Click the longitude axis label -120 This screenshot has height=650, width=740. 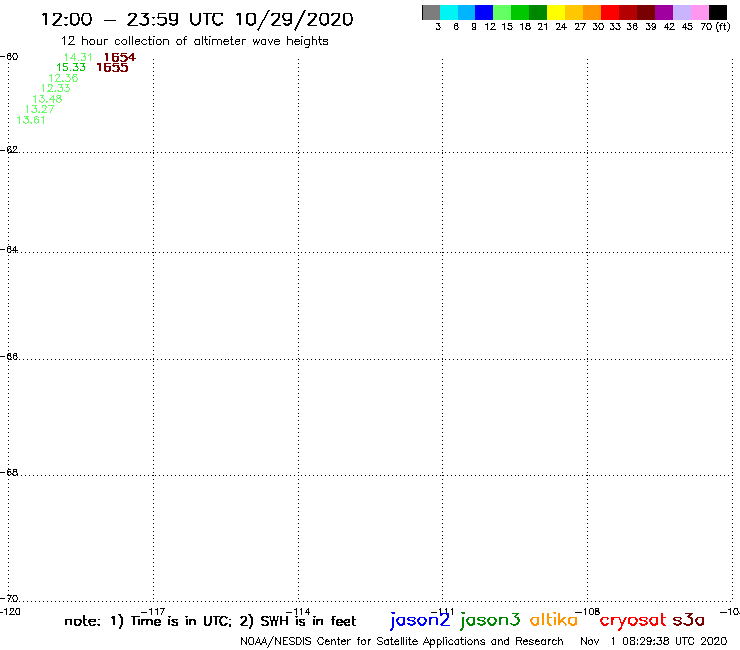(x=10, y=612)
